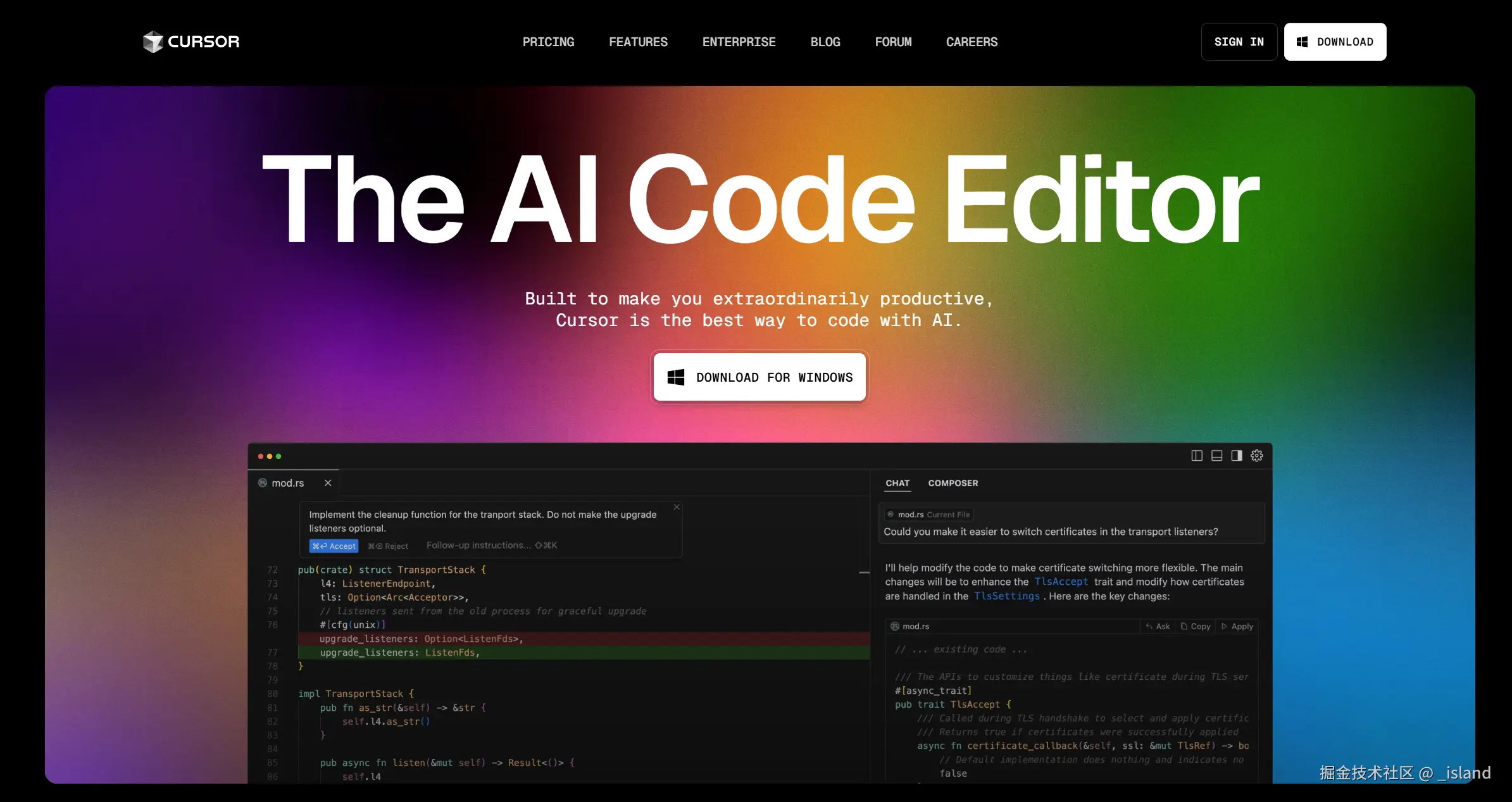This screenshot has height=802, width=1512.
Task: Toggle the right sidebar layout icon
Action: pyautogui.click(x=1237, y=456)
